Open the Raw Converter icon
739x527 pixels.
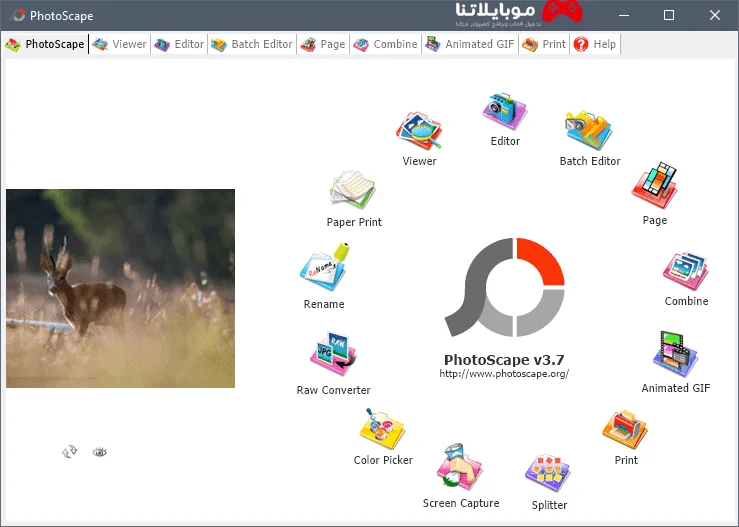[x=333, y=354]
